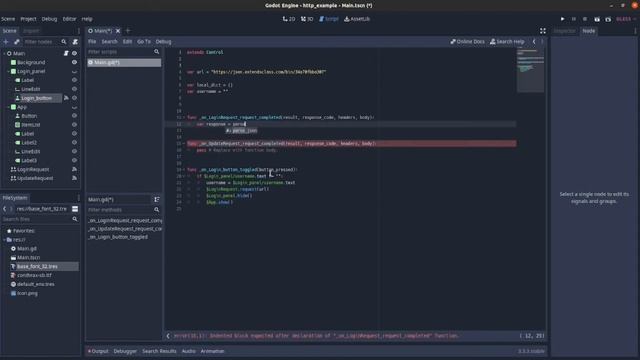
Task: Go to previous edited document arrow
Action: [x=534, y=42]
